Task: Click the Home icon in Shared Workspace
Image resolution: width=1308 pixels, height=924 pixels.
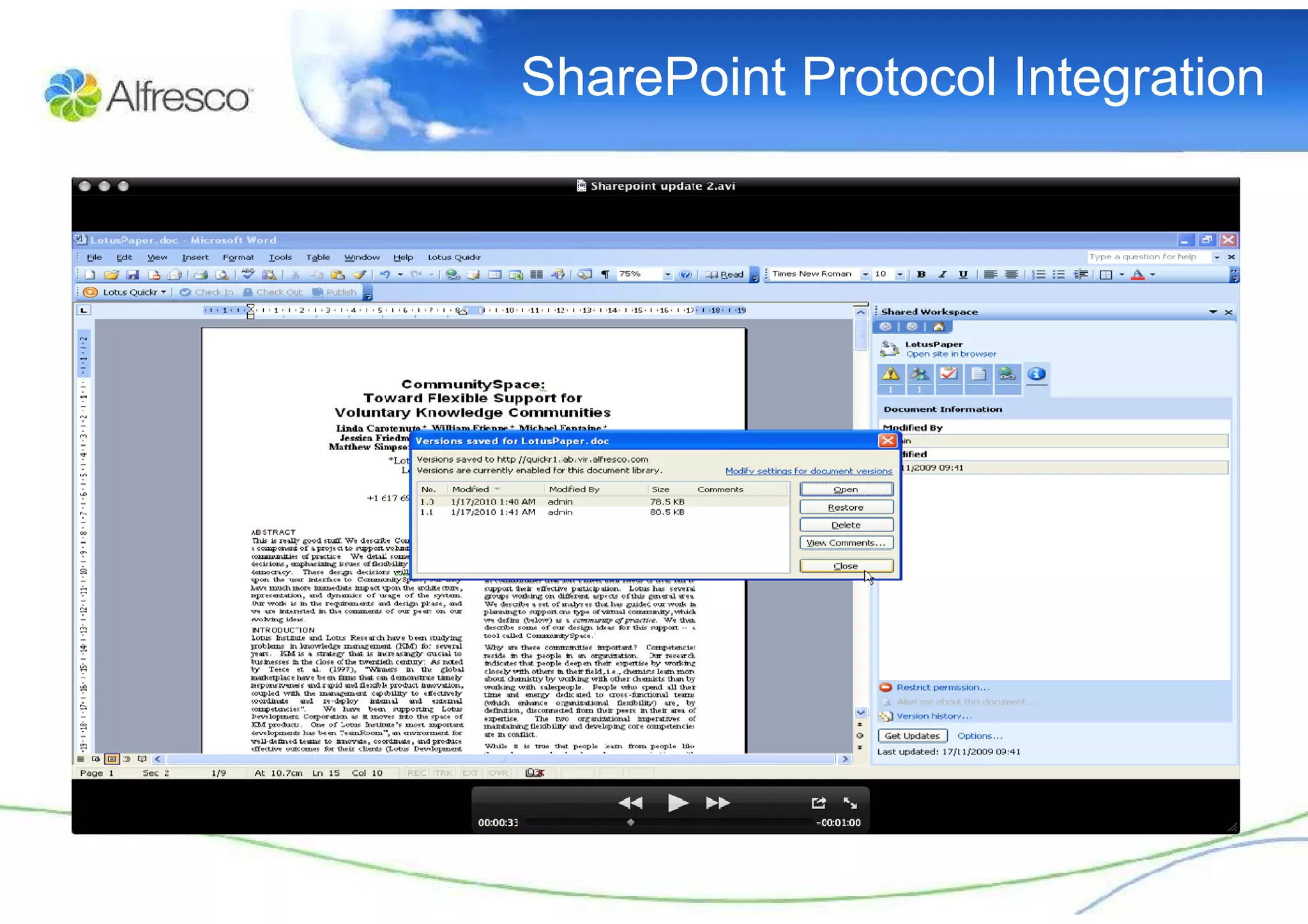Action: pos(938,327)
